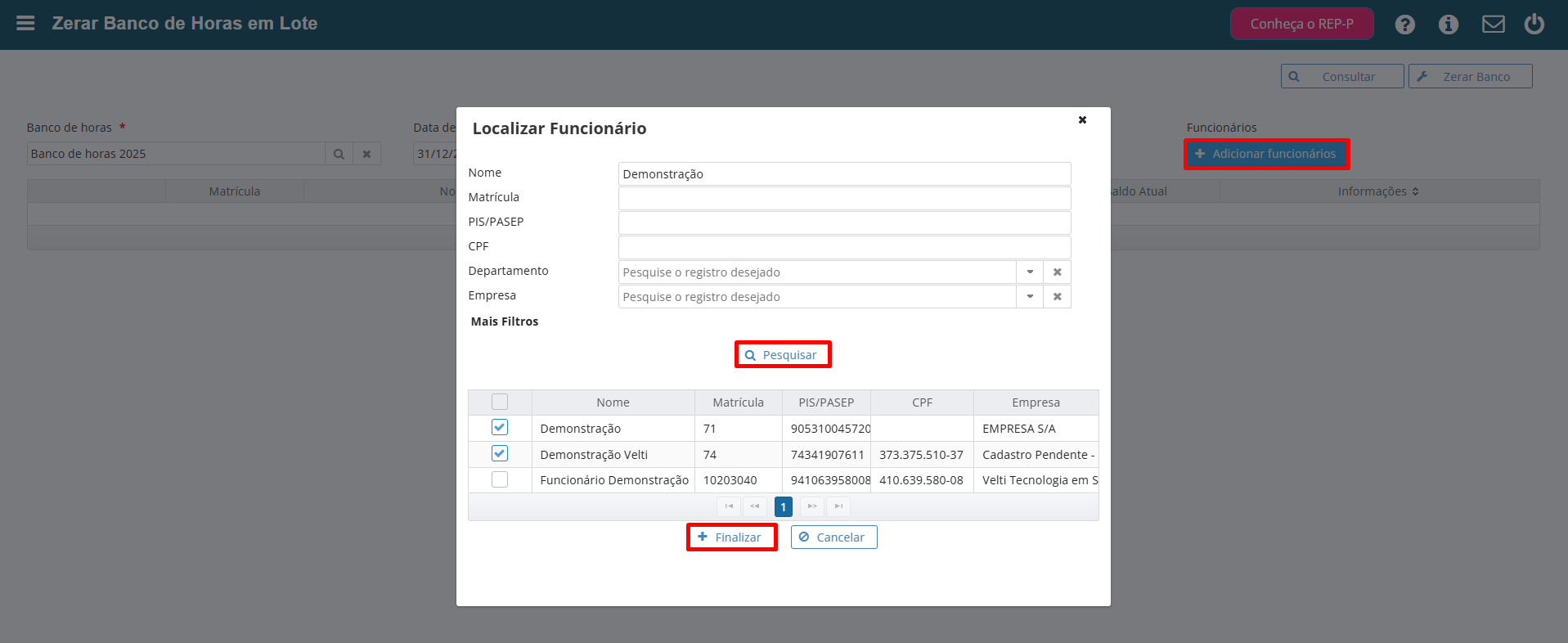Go to next page pagination icon
The image size is (1568, 643).
(812, 506)
